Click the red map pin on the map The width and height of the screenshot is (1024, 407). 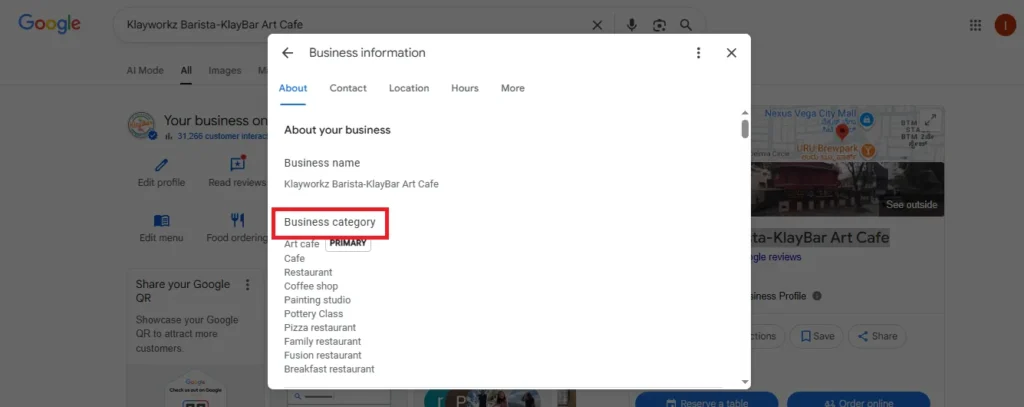(x=842, y=133)
